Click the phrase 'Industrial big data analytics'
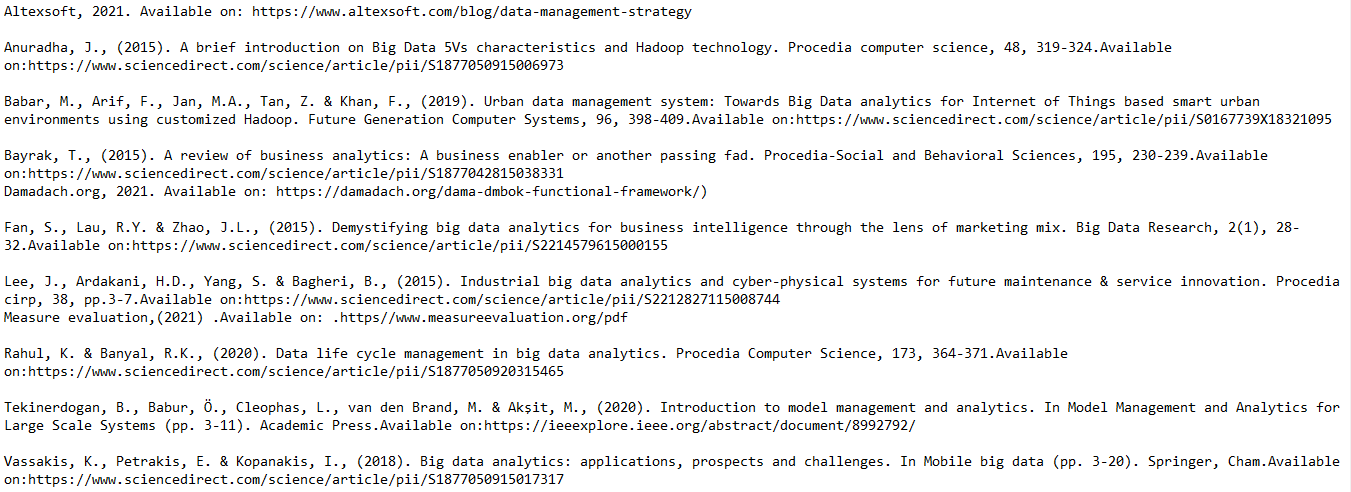 coord(572,281)
